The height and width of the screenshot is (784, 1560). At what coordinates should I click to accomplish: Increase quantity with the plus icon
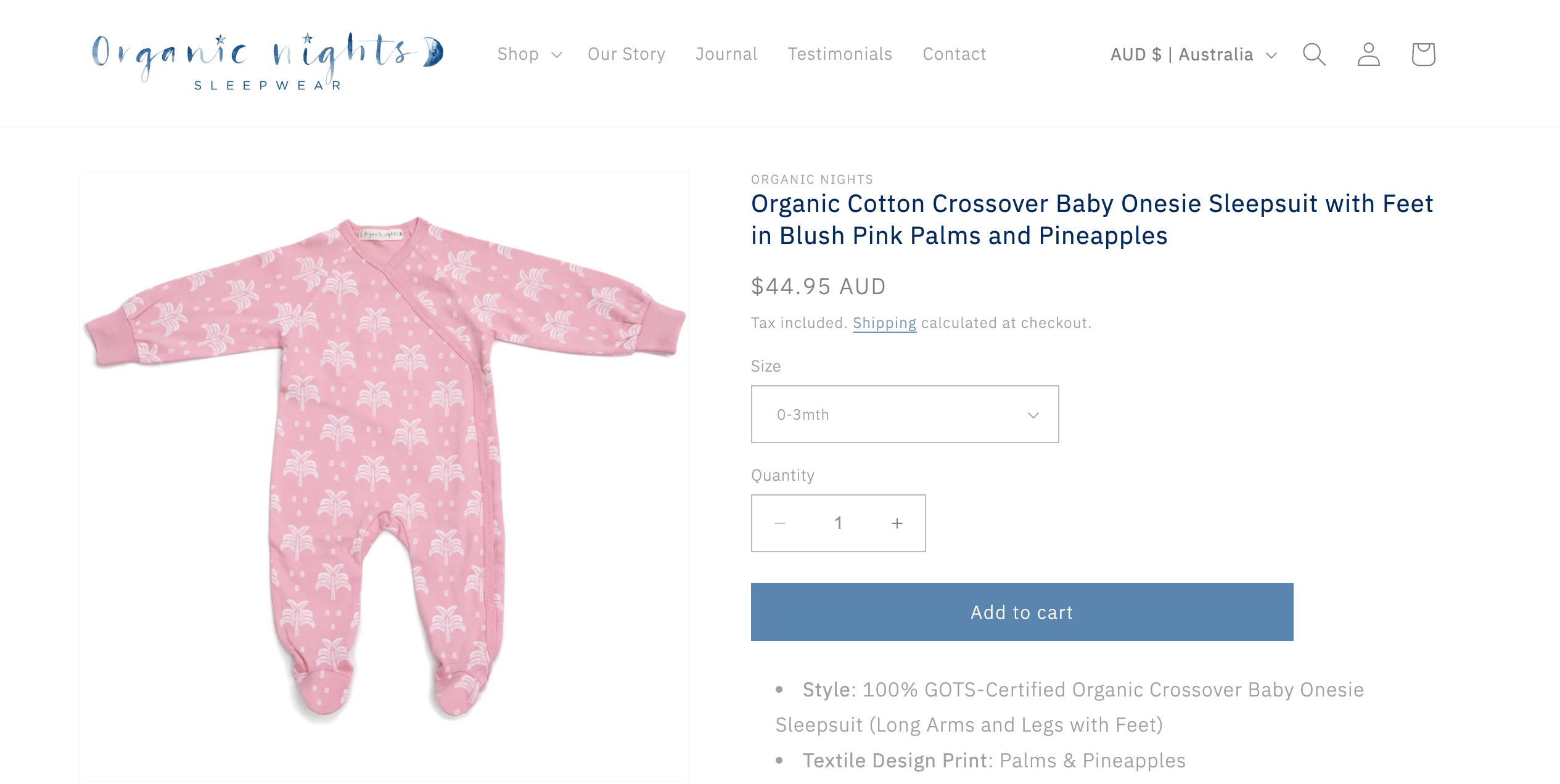pyautogui.click(x=897, y=523)
